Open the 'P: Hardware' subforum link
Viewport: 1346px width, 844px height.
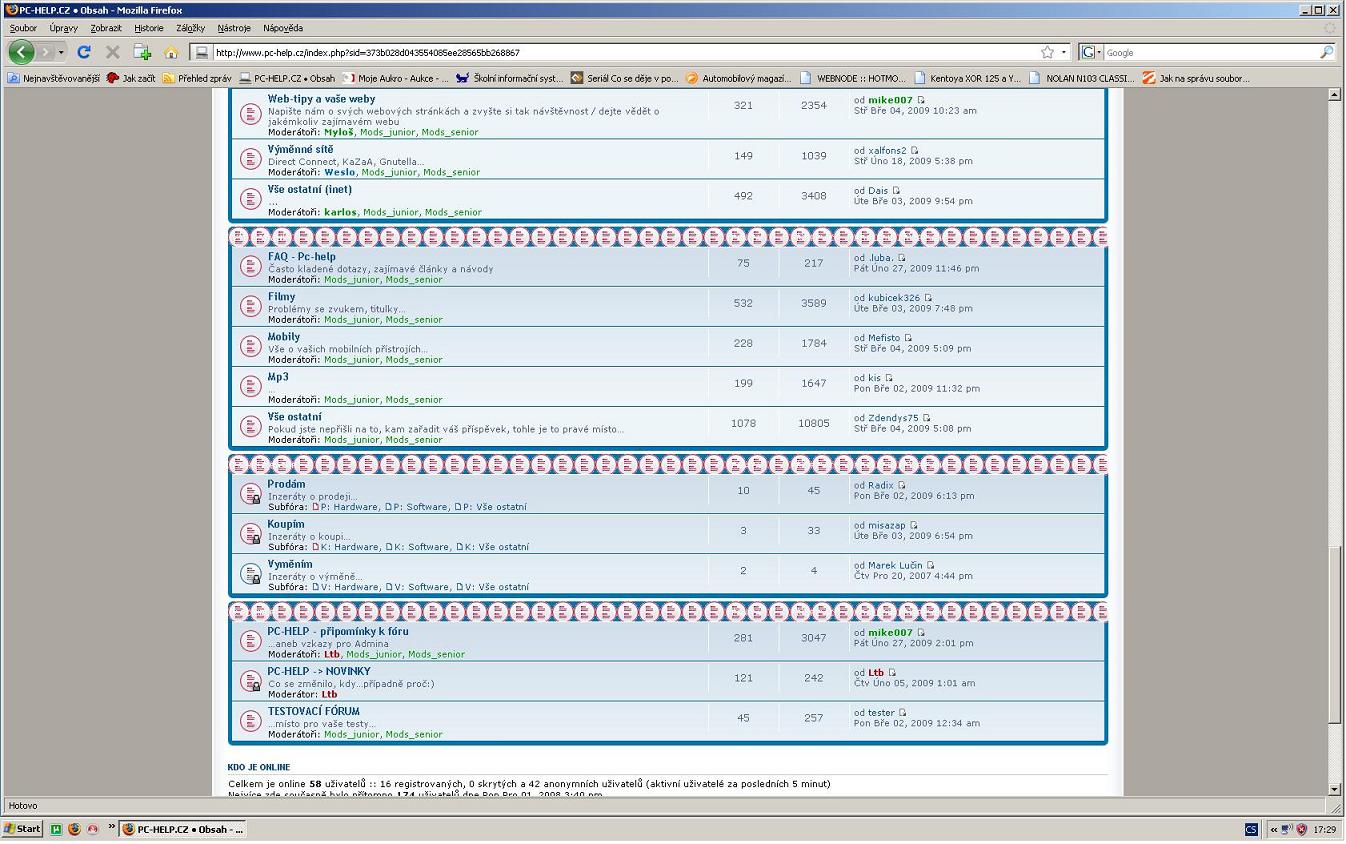pyautogui.click(x=349, y=507)
